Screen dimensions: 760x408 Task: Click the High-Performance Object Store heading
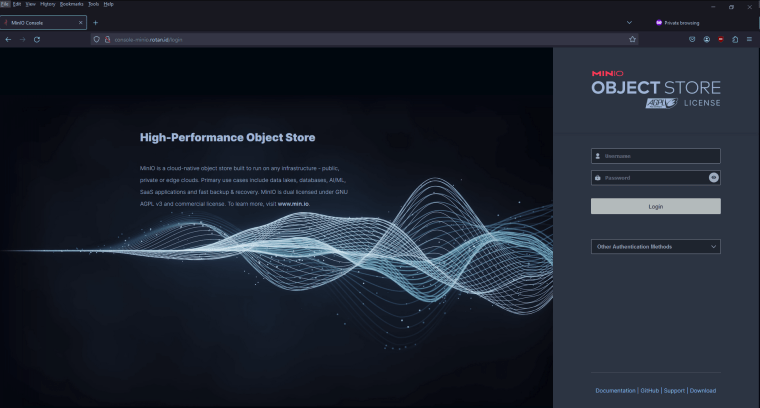click(227, 138)
